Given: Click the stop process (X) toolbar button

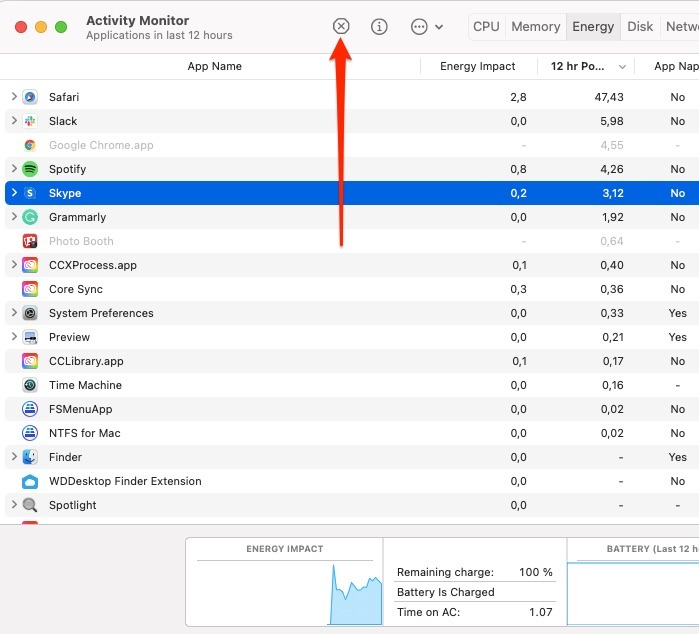Looking at the screenshot, I should click(341, 26).
